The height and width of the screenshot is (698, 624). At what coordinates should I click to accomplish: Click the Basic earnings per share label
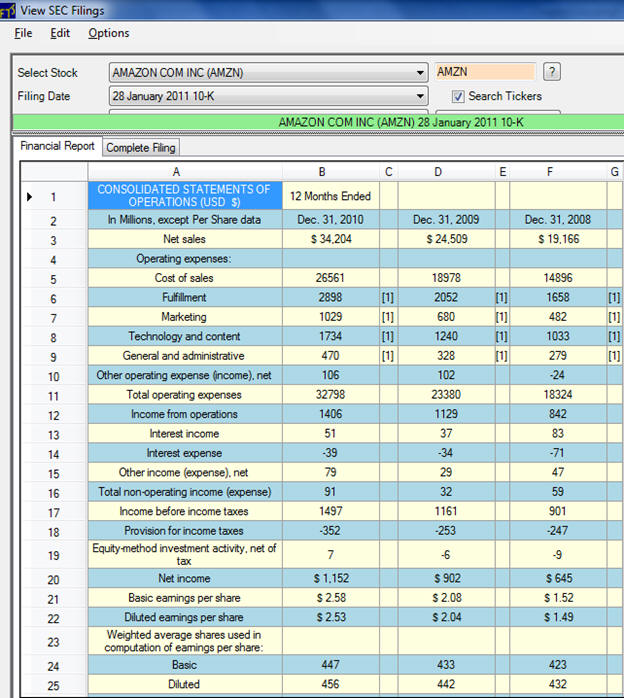185,598
